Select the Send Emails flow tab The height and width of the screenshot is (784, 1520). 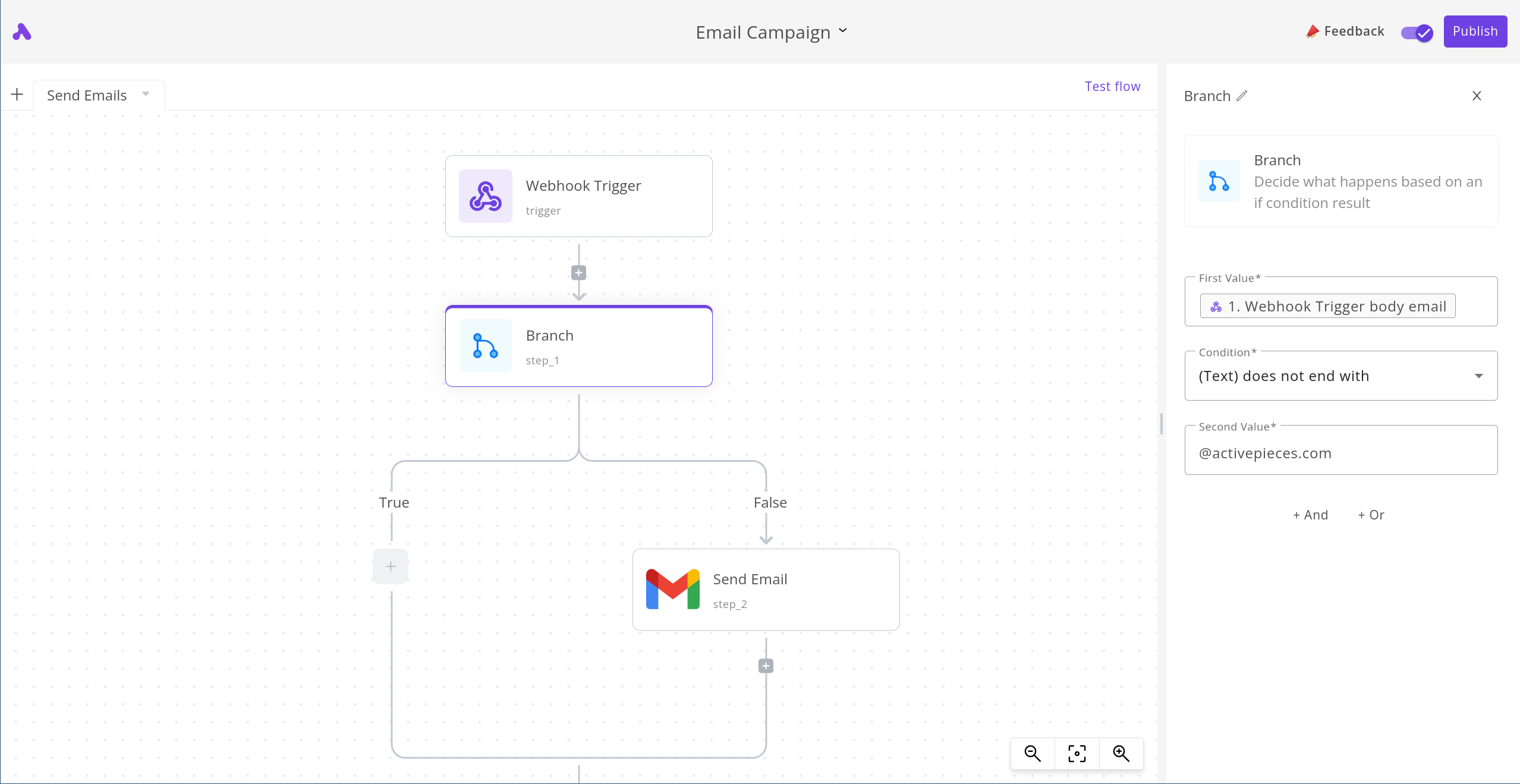tap(87, 96)
